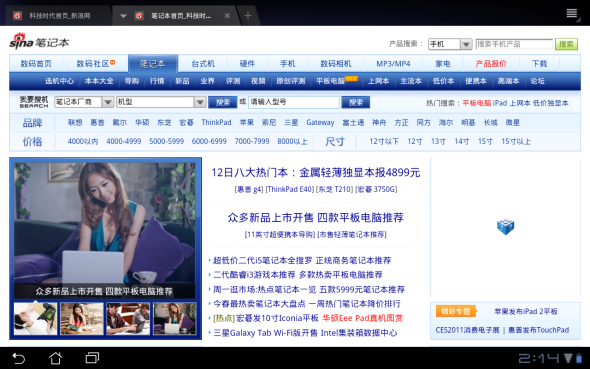Open a new browser tab with plus icon

point(248,15)
